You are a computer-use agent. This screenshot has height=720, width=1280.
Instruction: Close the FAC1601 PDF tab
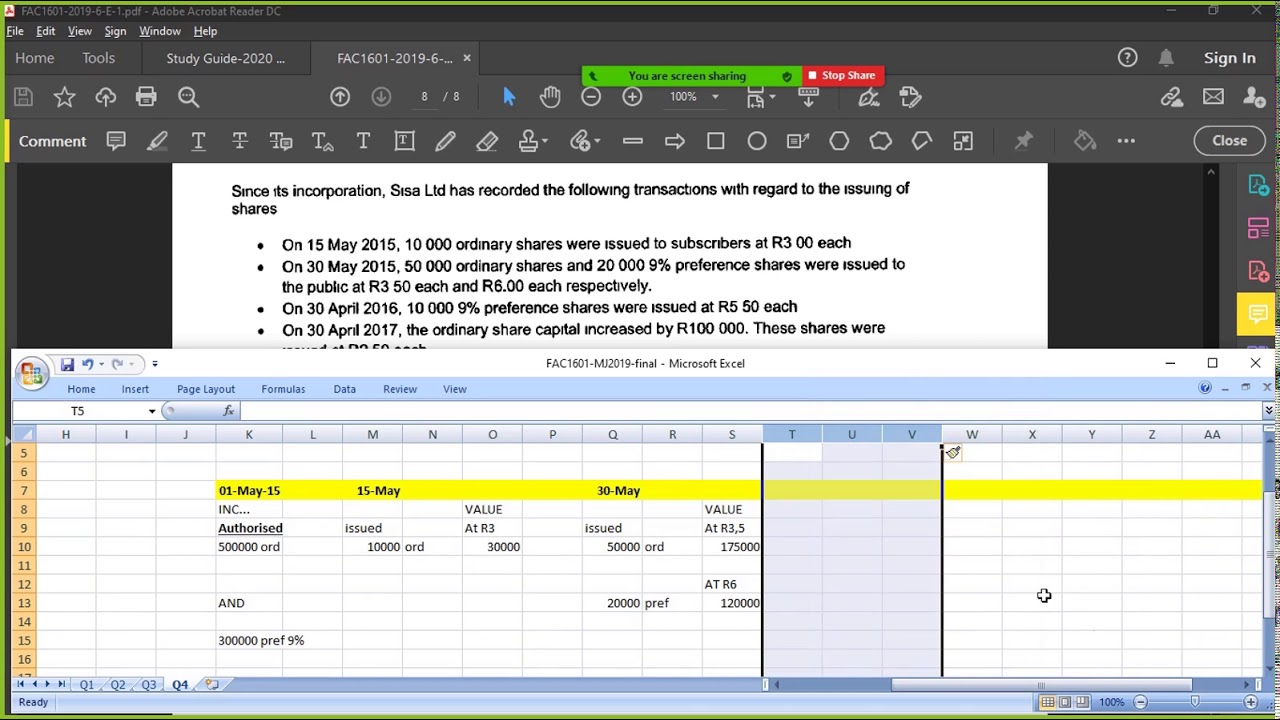[466, 58]
